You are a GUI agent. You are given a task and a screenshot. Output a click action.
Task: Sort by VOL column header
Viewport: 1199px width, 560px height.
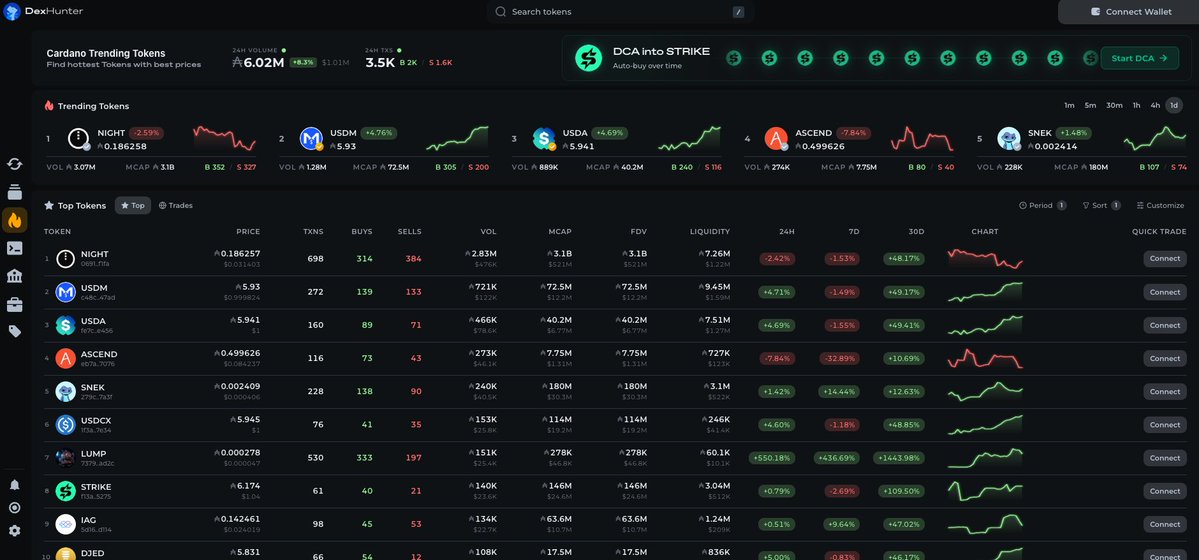pyautogui.click(x=489, y=232)
